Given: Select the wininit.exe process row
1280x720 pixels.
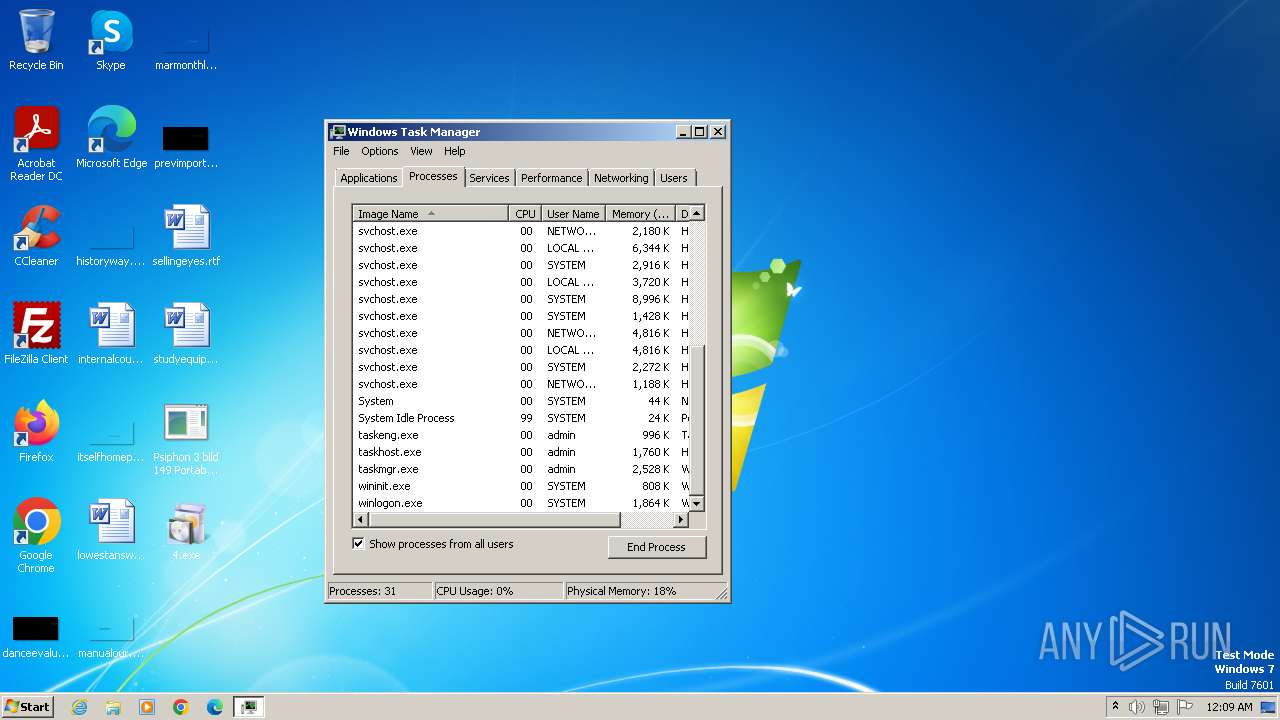Looking at the screenshot, I should 521,486.
